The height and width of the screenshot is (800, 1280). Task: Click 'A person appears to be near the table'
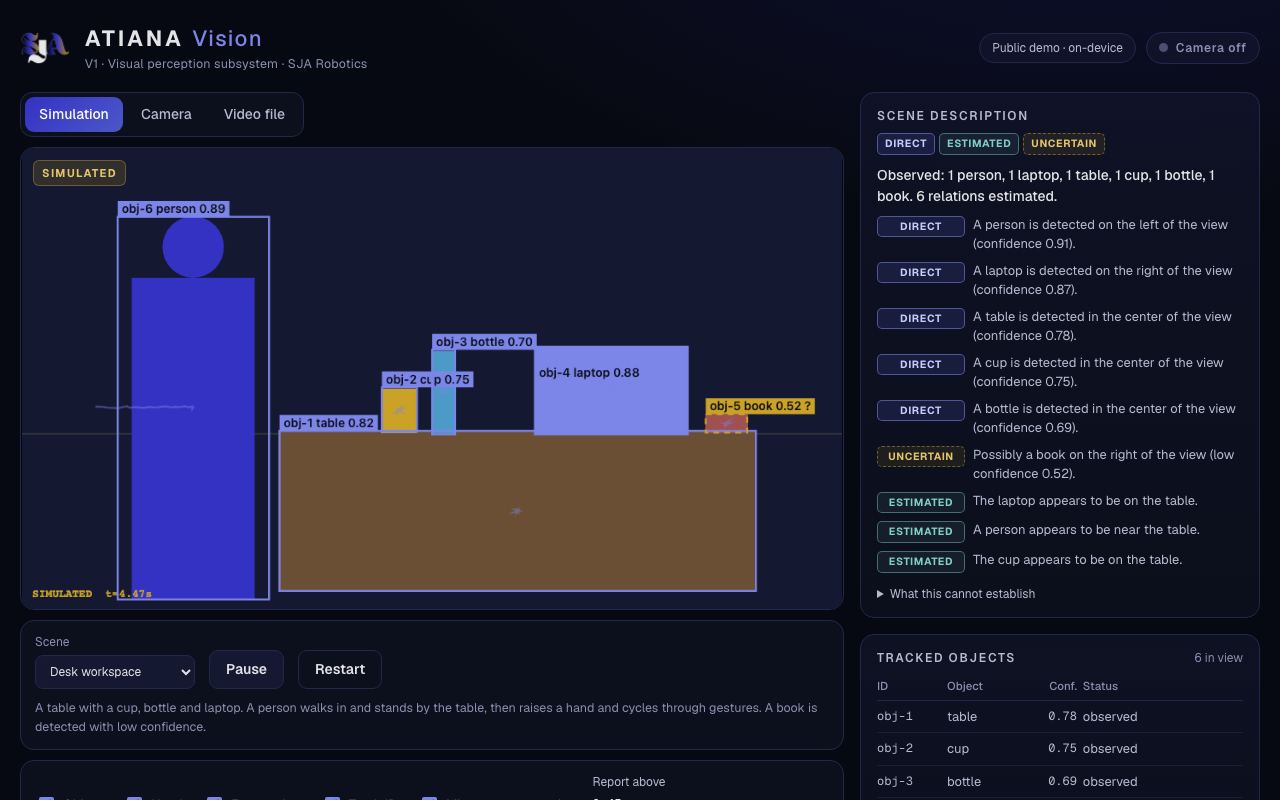[1086, 530]
